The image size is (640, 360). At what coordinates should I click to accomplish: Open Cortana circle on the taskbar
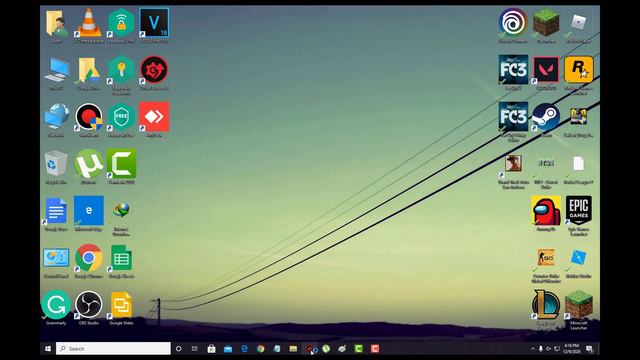(x=178, y=349)
